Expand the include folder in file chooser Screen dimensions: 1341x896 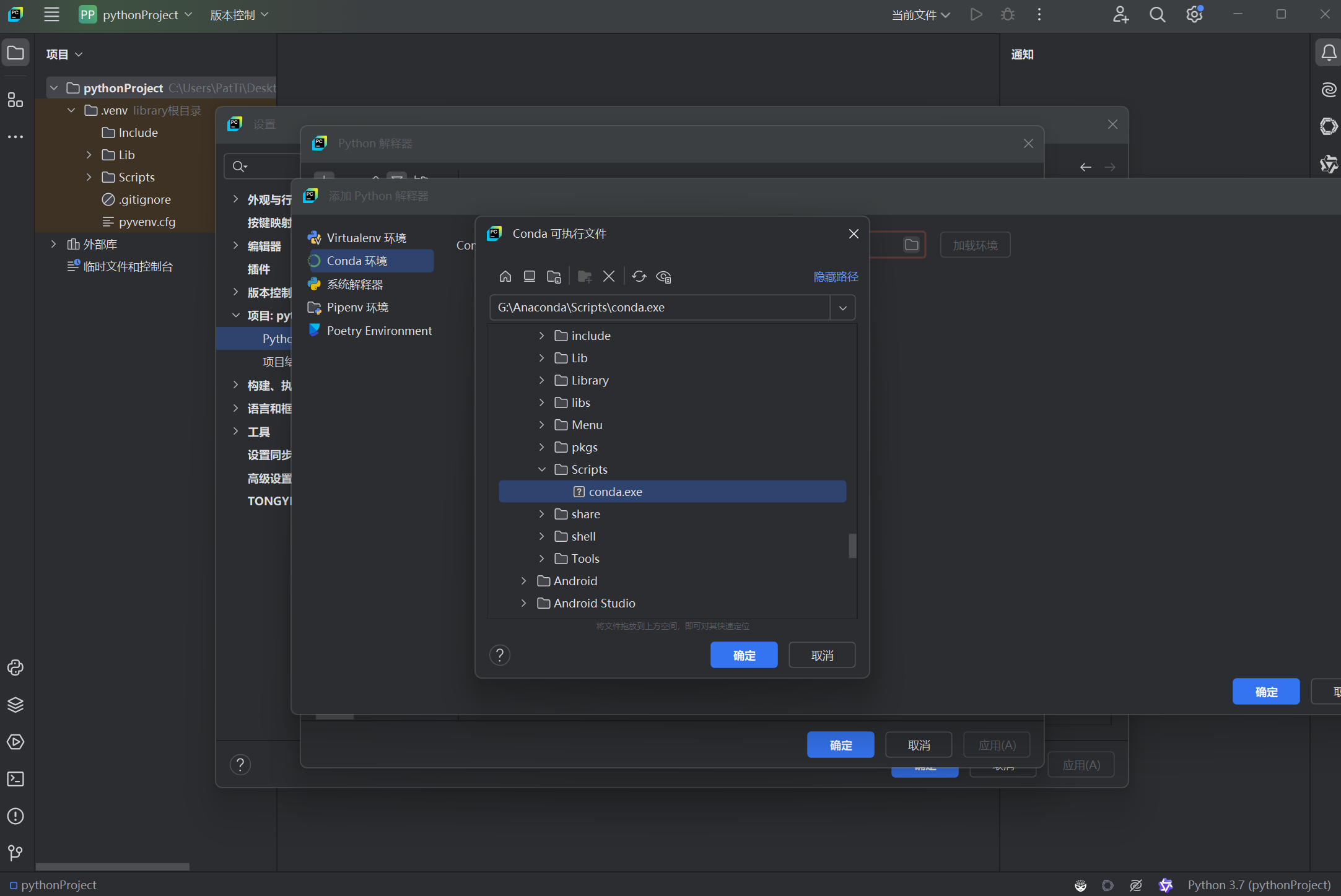point(541,336)
